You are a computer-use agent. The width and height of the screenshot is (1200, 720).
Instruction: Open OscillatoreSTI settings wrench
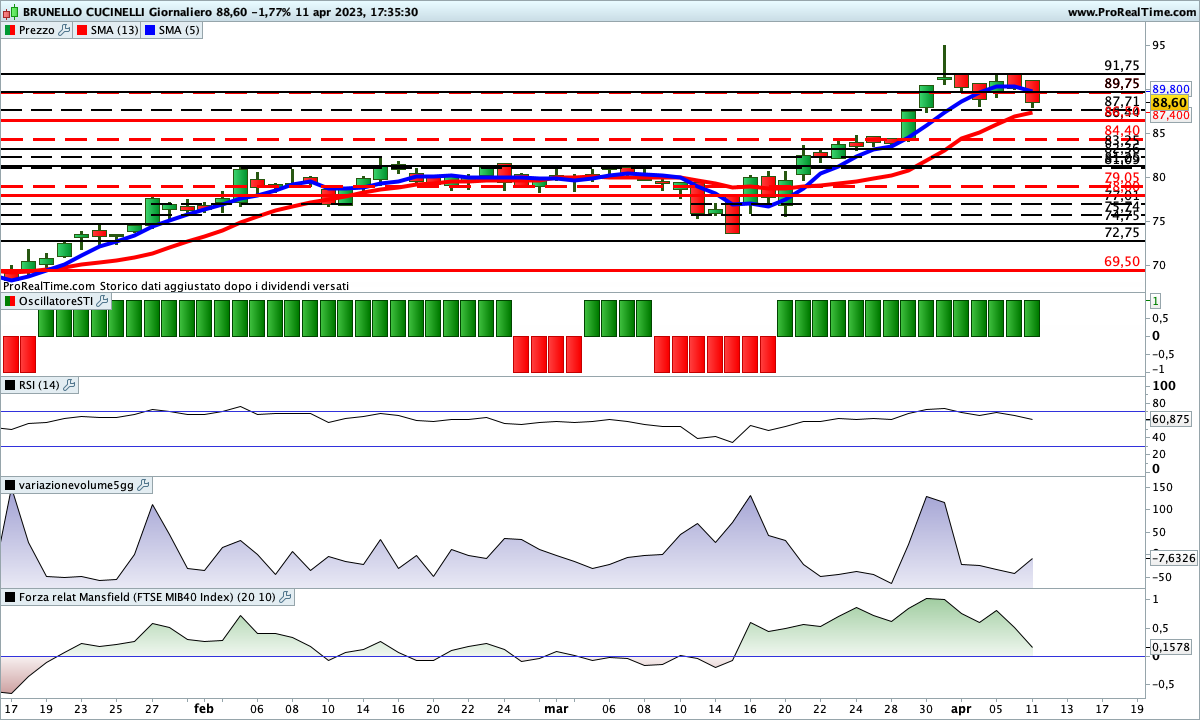click(x=102, y=301)
